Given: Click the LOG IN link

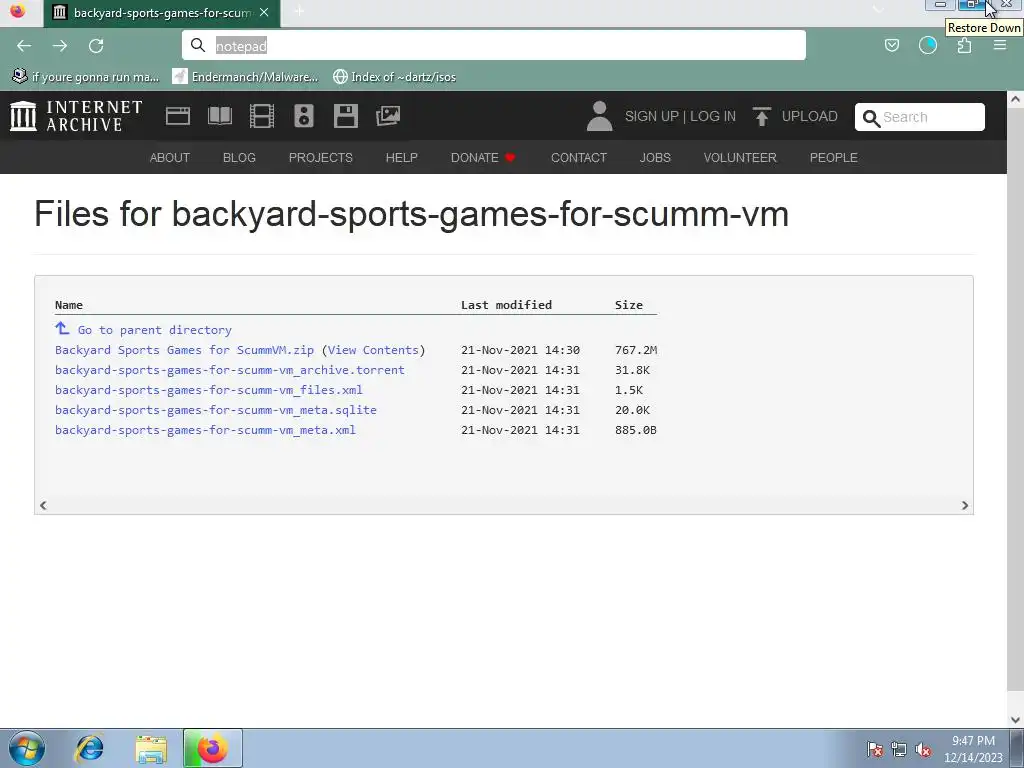Looking at the screenshot, I should pos(712,116).
